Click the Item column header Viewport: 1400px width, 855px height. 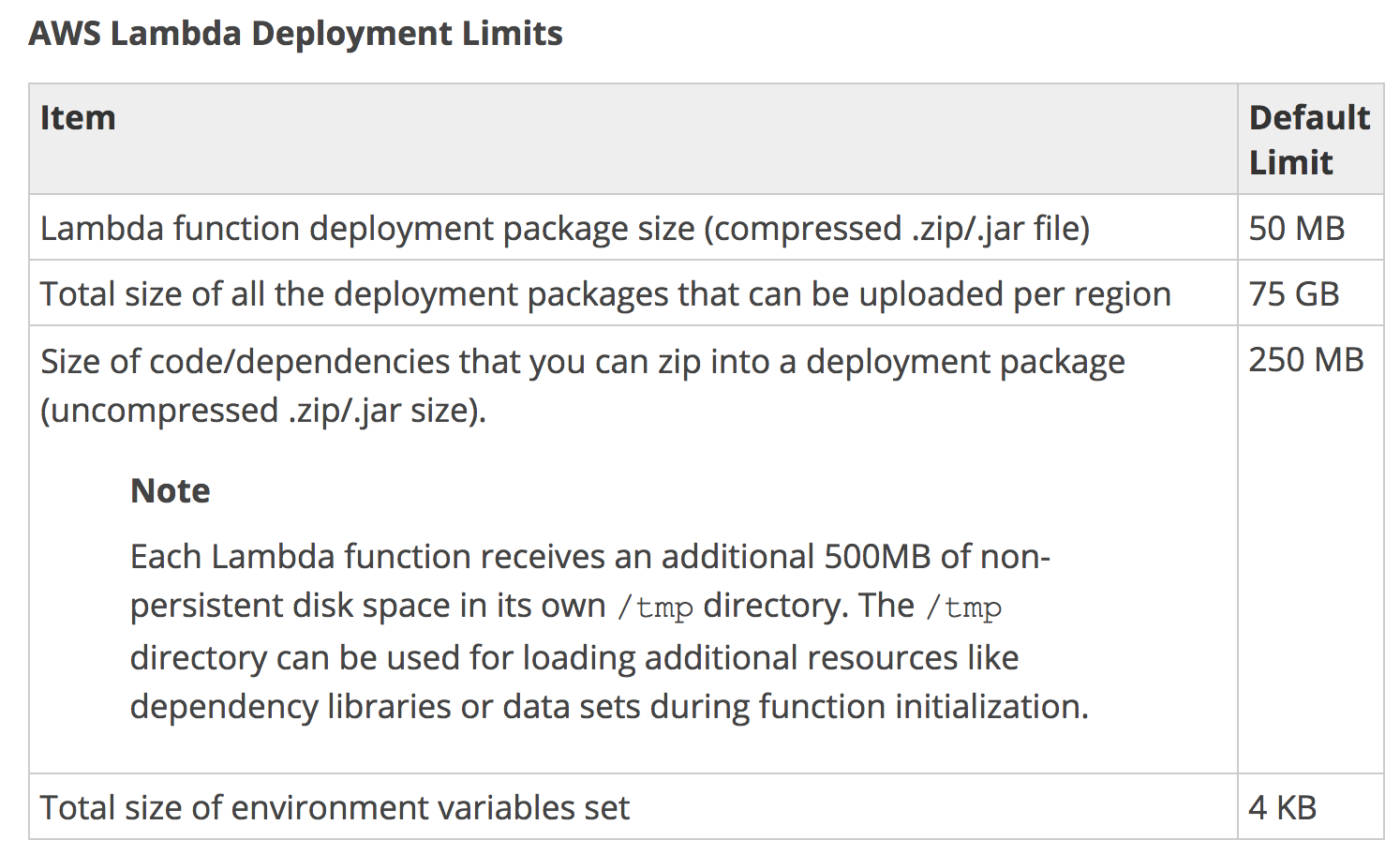pos(78,118)
